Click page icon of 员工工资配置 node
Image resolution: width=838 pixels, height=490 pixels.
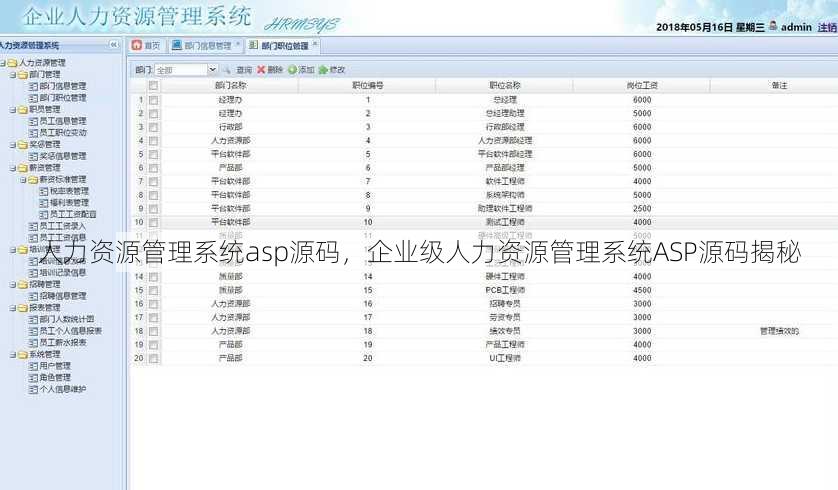tap(44, 215)
